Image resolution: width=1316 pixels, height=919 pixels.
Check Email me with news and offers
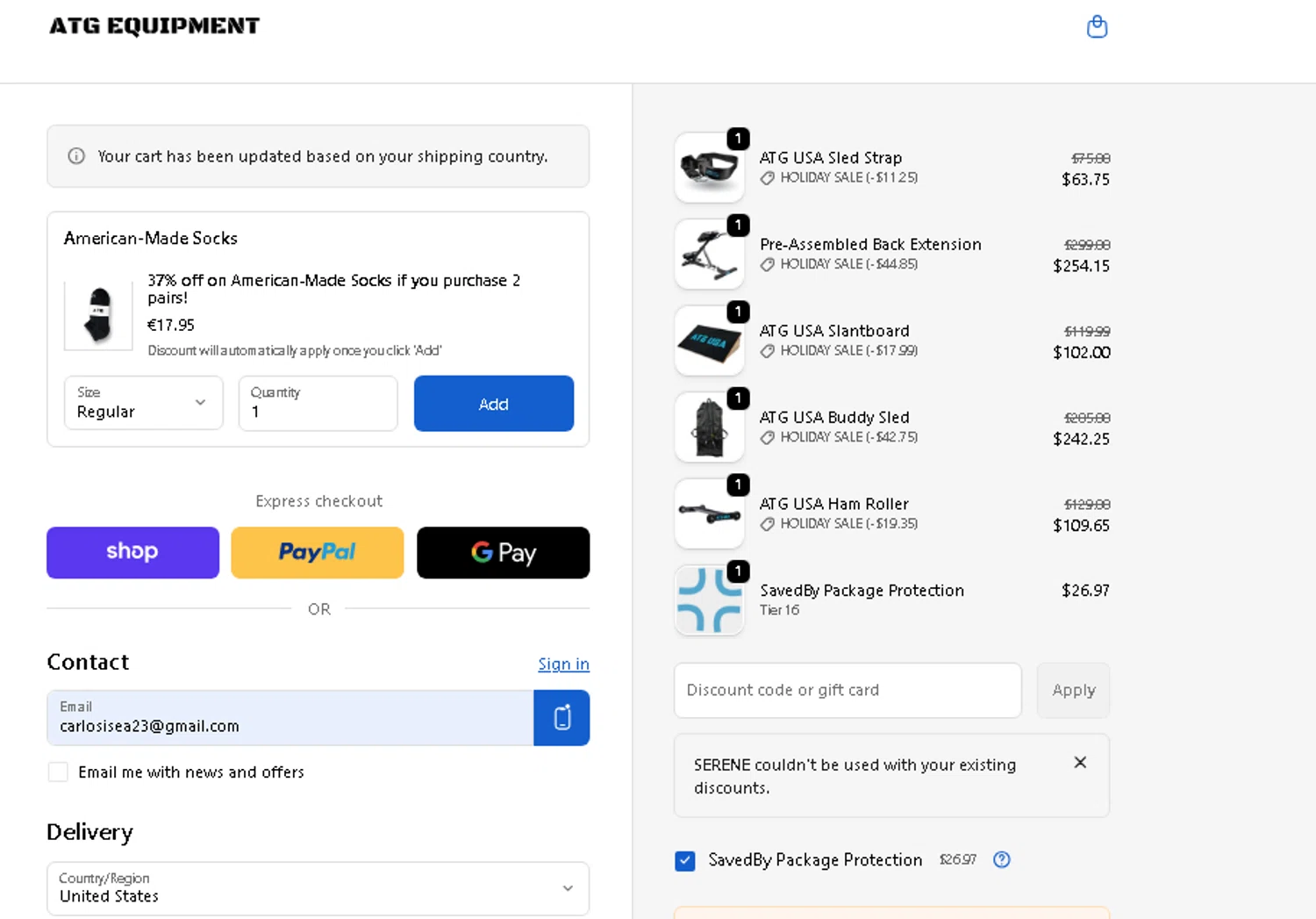(x=58, y=772)
